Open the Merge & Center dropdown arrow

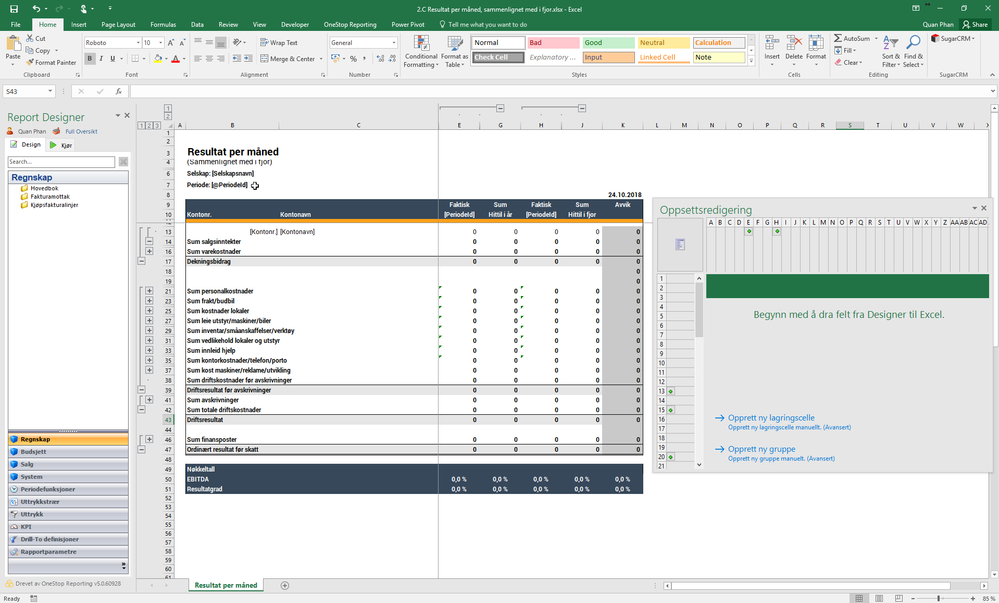(x=320, y=59)
